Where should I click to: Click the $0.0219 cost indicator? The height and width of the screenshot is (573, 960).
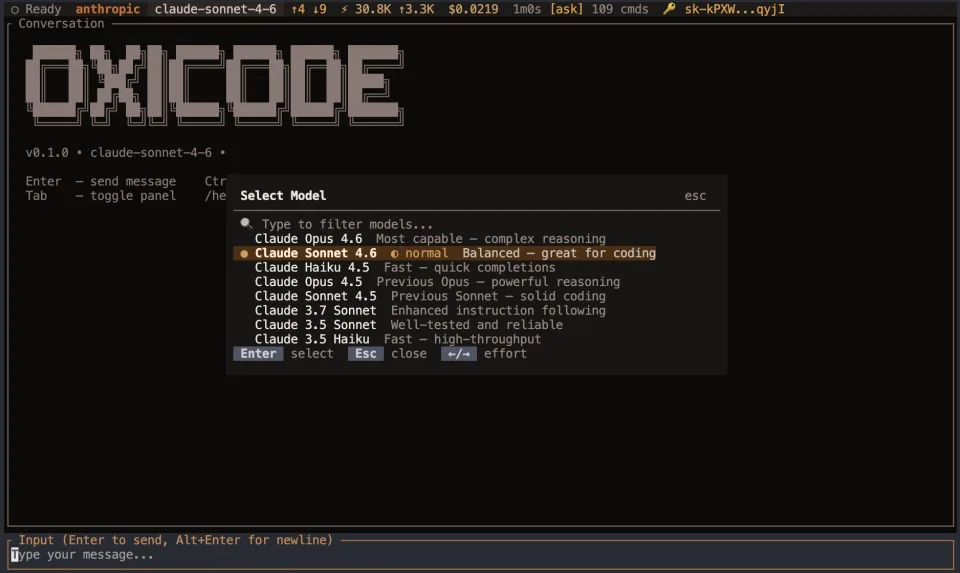tap(473, 9)
